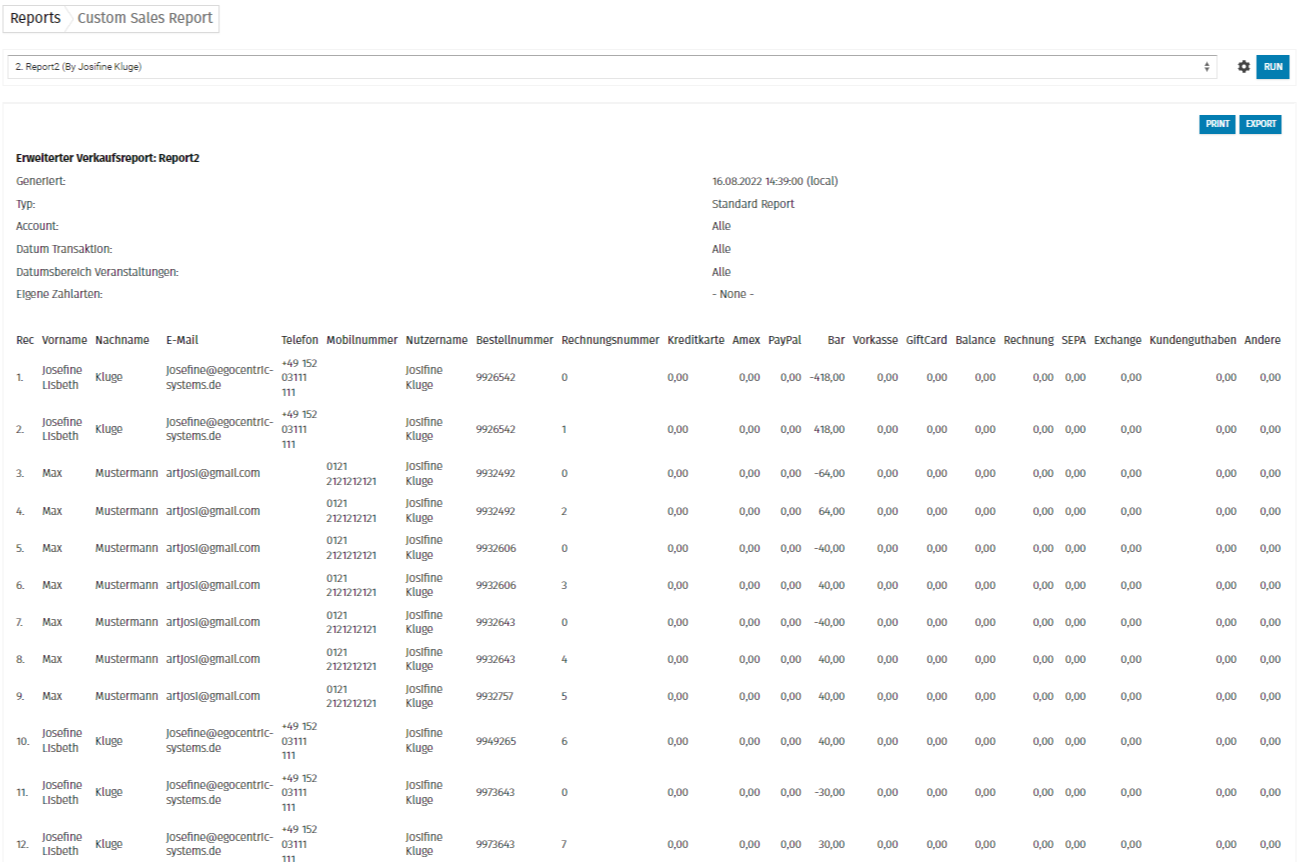Image resolution: width=1305 pixels, height=862 pixels.
Task: Click the Nachname column header
Action: [123, 340]
